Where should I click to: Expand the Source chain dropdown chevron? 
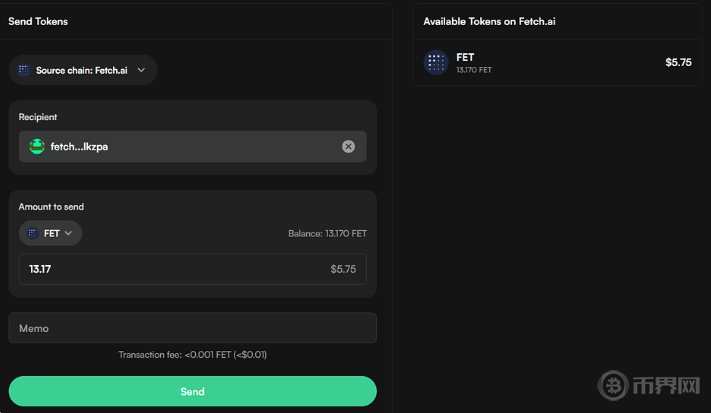tap(141, 70)
